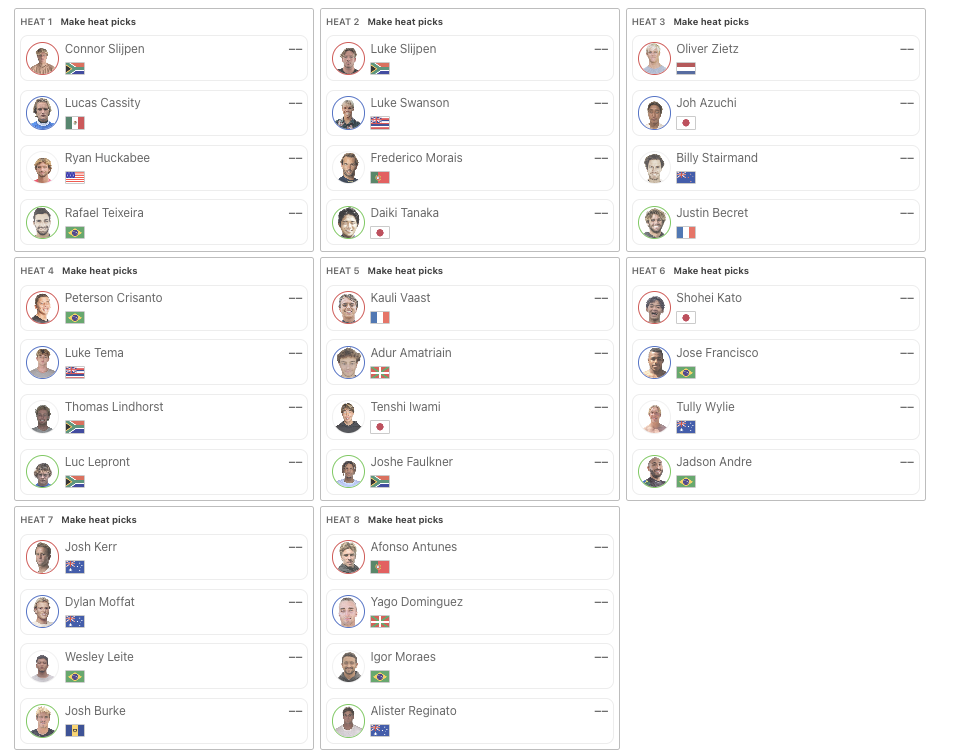Click the Barbados flag under Josh Burke

(x=75, y=730)
